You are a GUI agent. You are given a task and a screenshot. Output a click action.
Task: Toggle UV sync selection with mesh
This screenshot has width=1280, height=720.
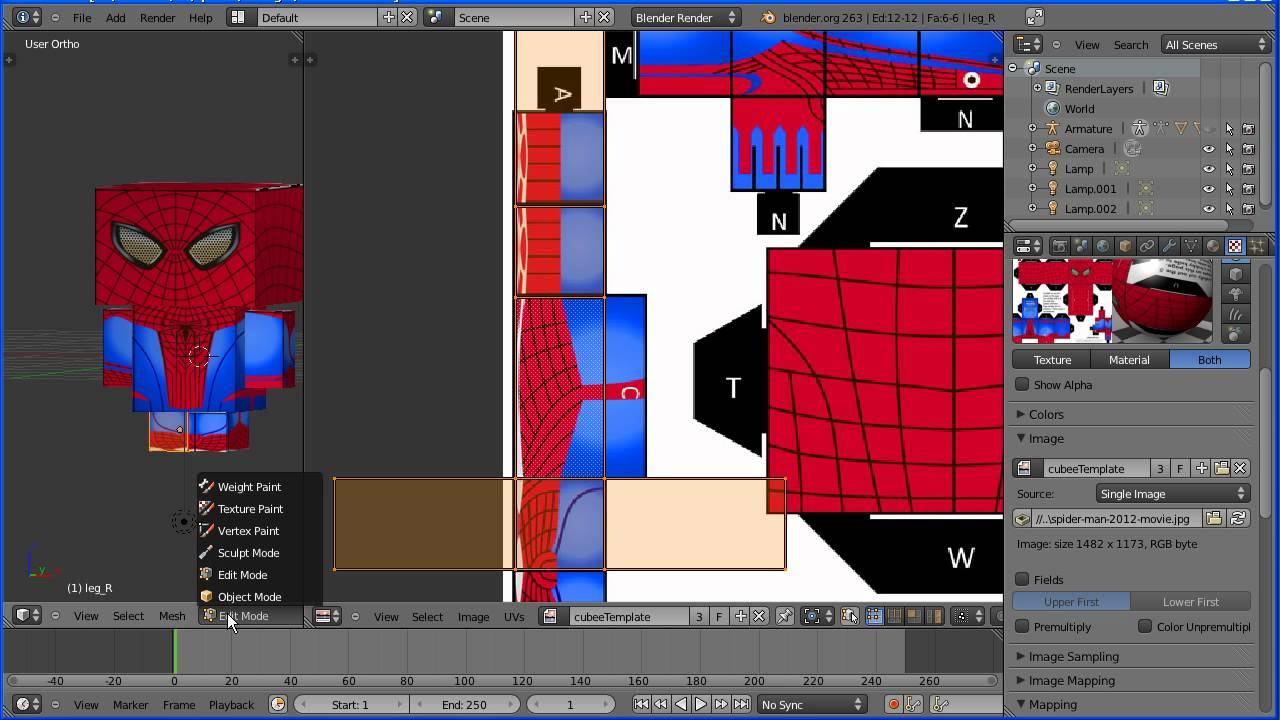tap(850, 617)
